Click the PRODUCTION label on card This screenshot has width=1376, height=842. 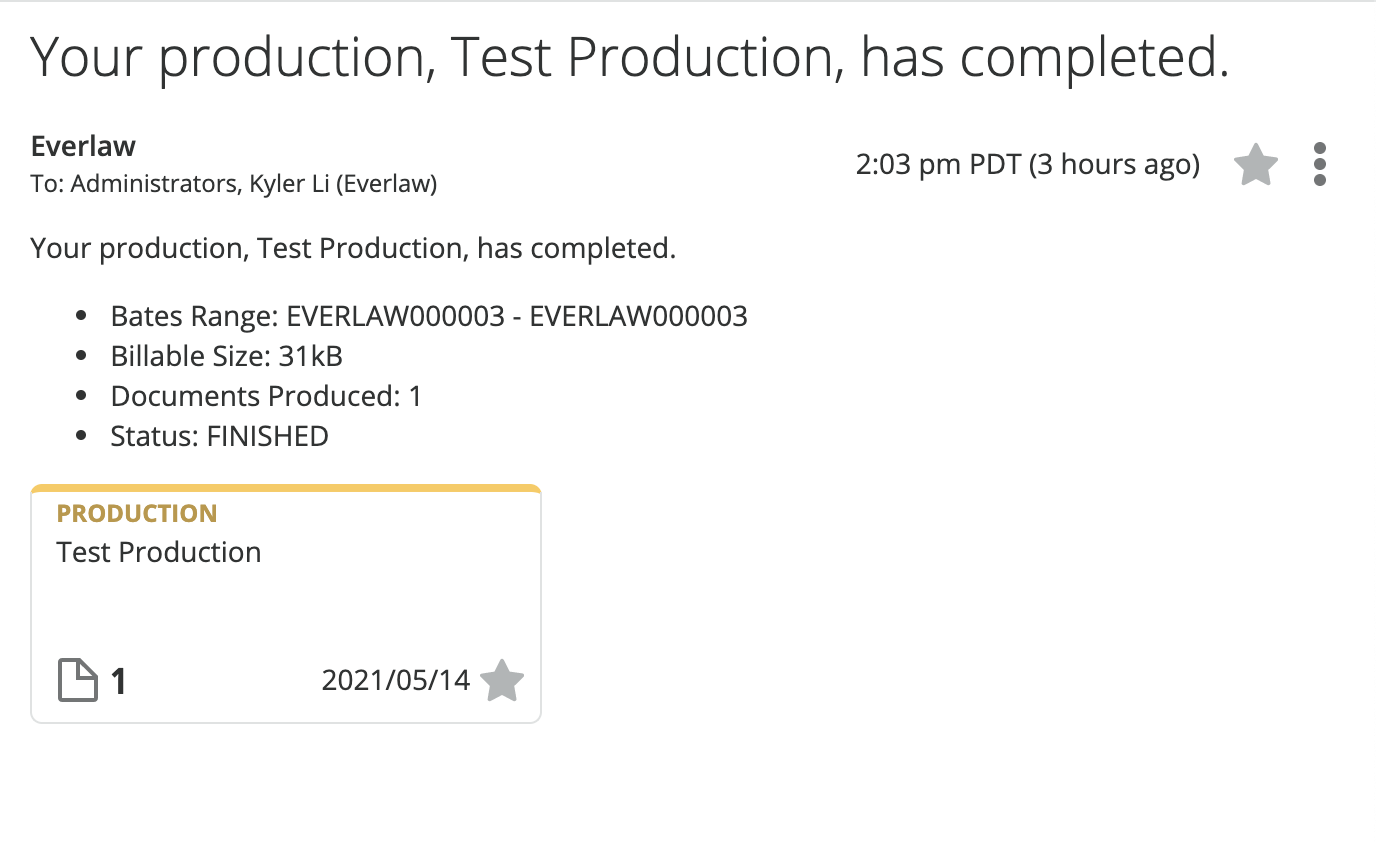point(137,513)
